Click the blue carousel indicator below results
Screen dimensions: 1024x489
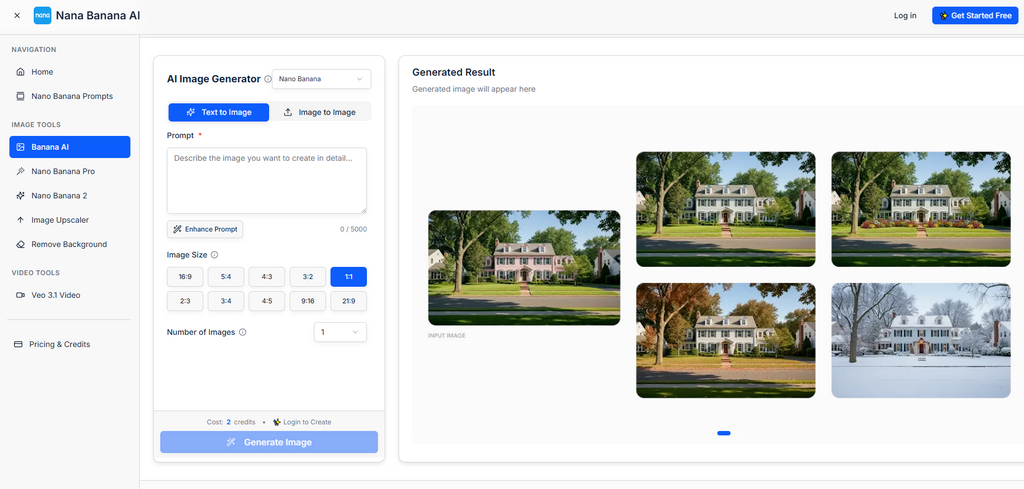point(724,433)
